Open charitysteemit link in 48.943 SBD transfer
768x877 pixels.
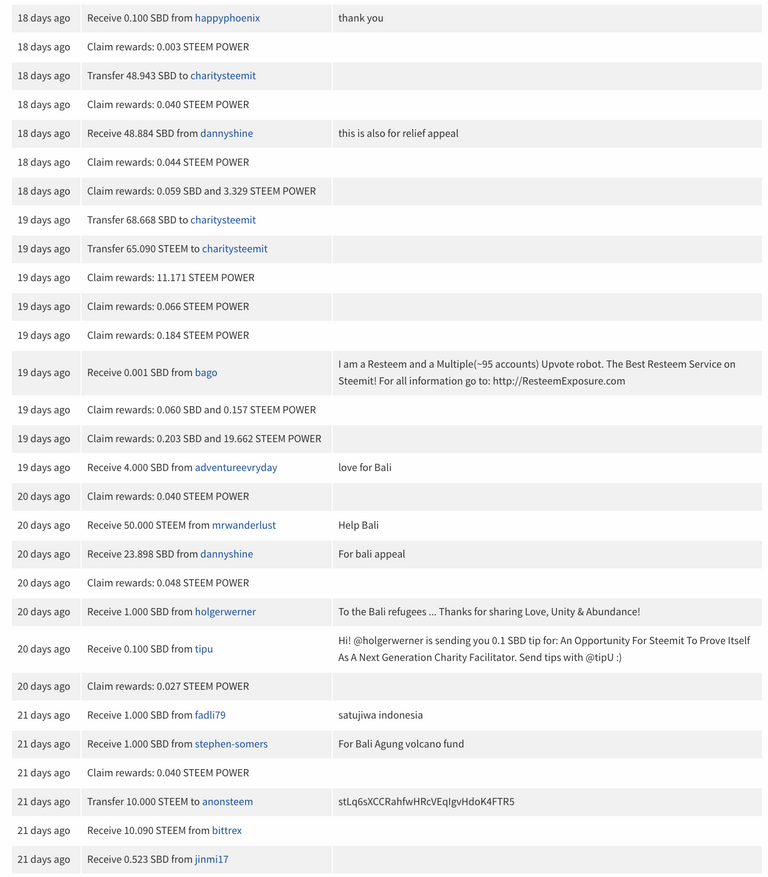point(223,76)
